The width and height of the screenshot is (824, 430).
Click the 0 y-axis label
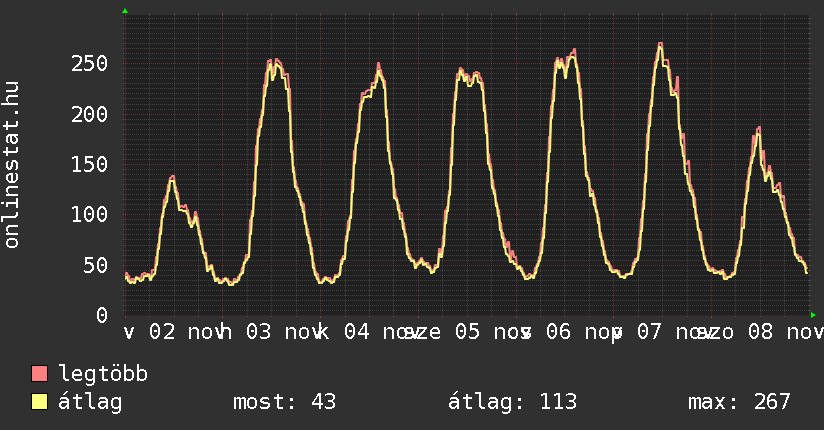102,315
